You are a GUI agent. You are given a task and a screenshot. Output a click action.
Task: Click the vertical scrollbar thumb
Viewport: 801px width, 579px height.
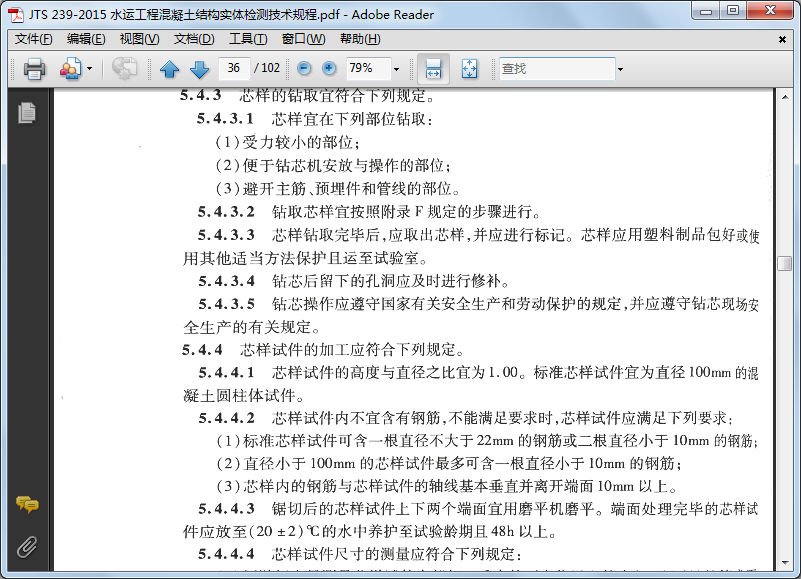(x=785, y=263)
